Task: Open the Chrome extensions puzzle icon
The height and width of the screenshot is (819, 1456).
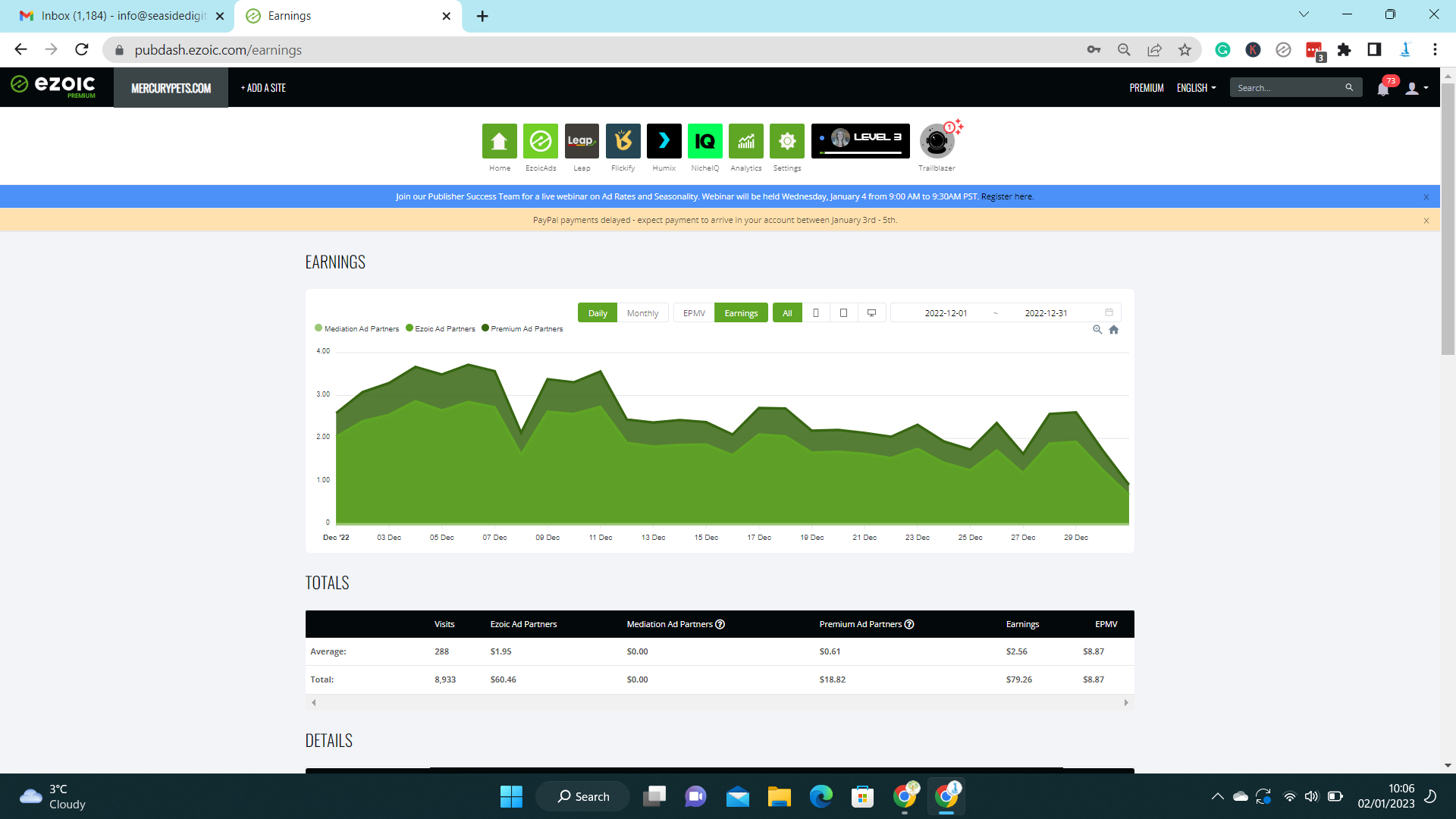Action: pyautogui.click(x=1344, y=50)
